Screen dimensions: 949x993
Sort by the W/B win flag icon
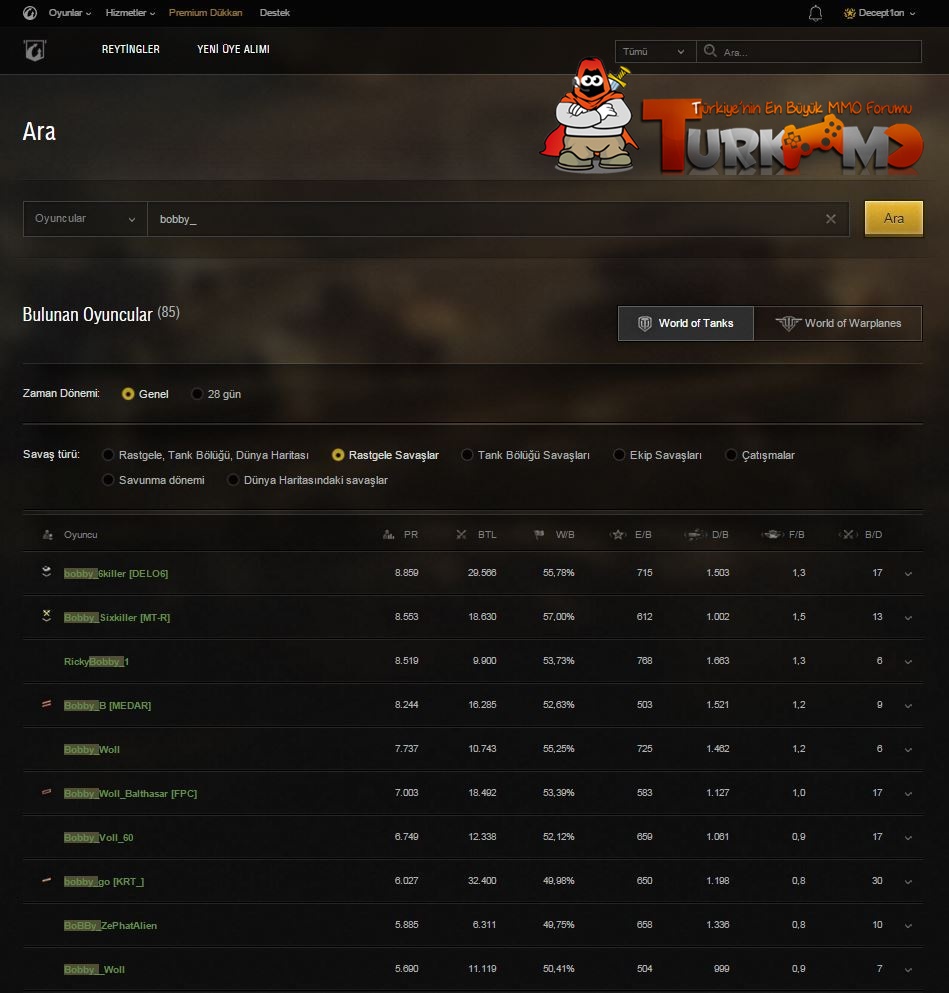(539, 535)
